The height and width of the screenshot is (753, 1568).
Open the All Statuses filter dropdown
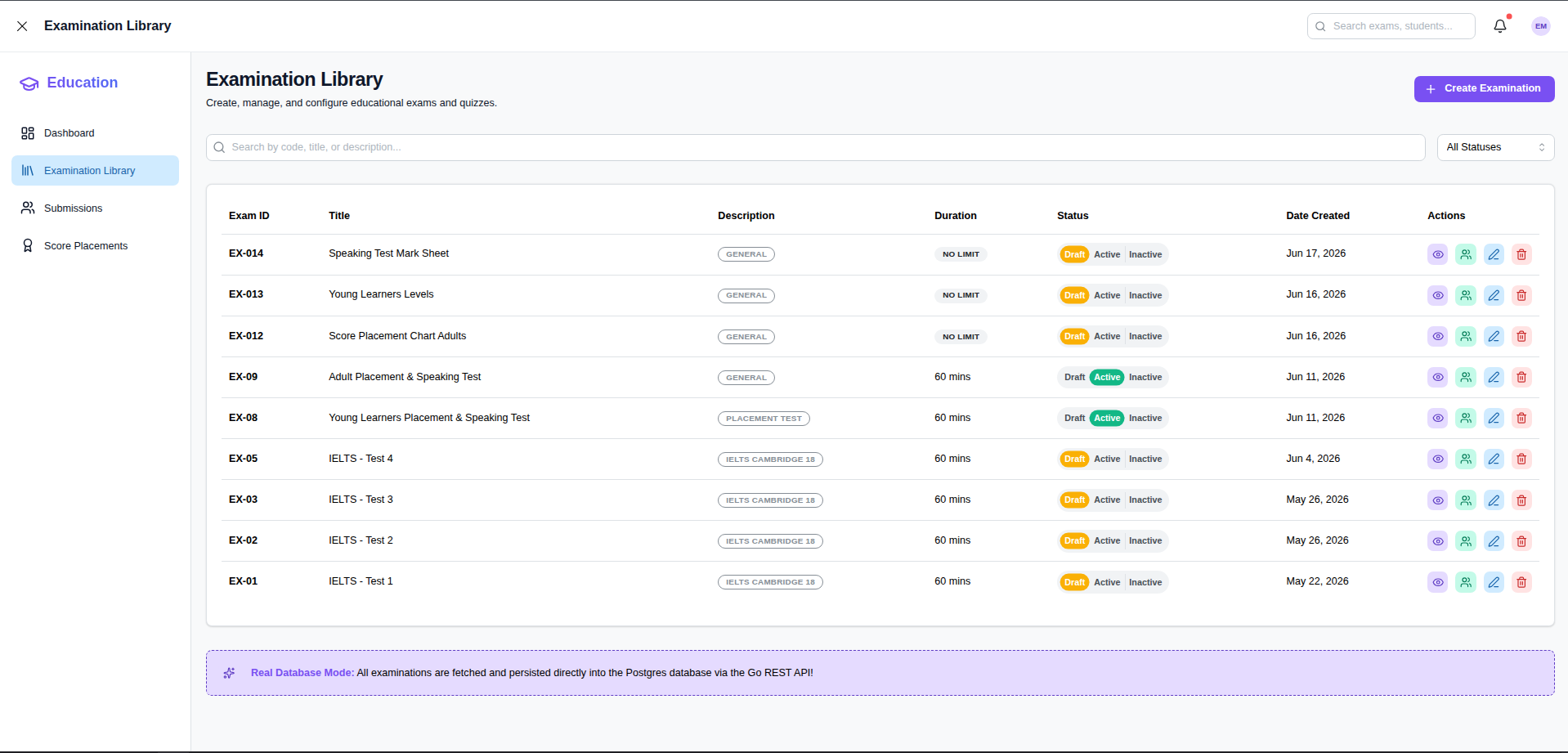(1495, 147)
